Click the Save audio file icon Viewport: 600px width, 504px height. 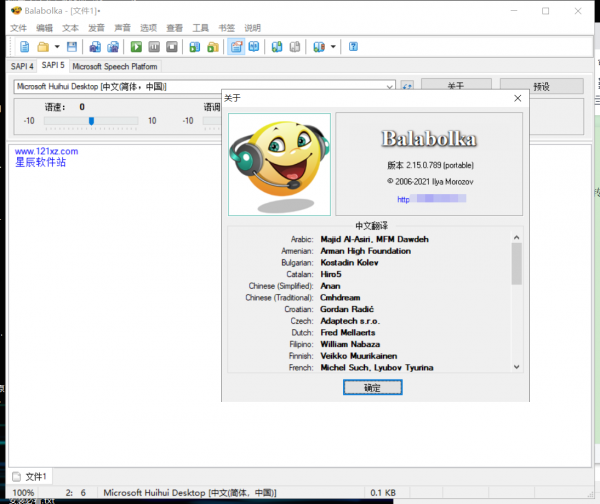click(95, 47)
